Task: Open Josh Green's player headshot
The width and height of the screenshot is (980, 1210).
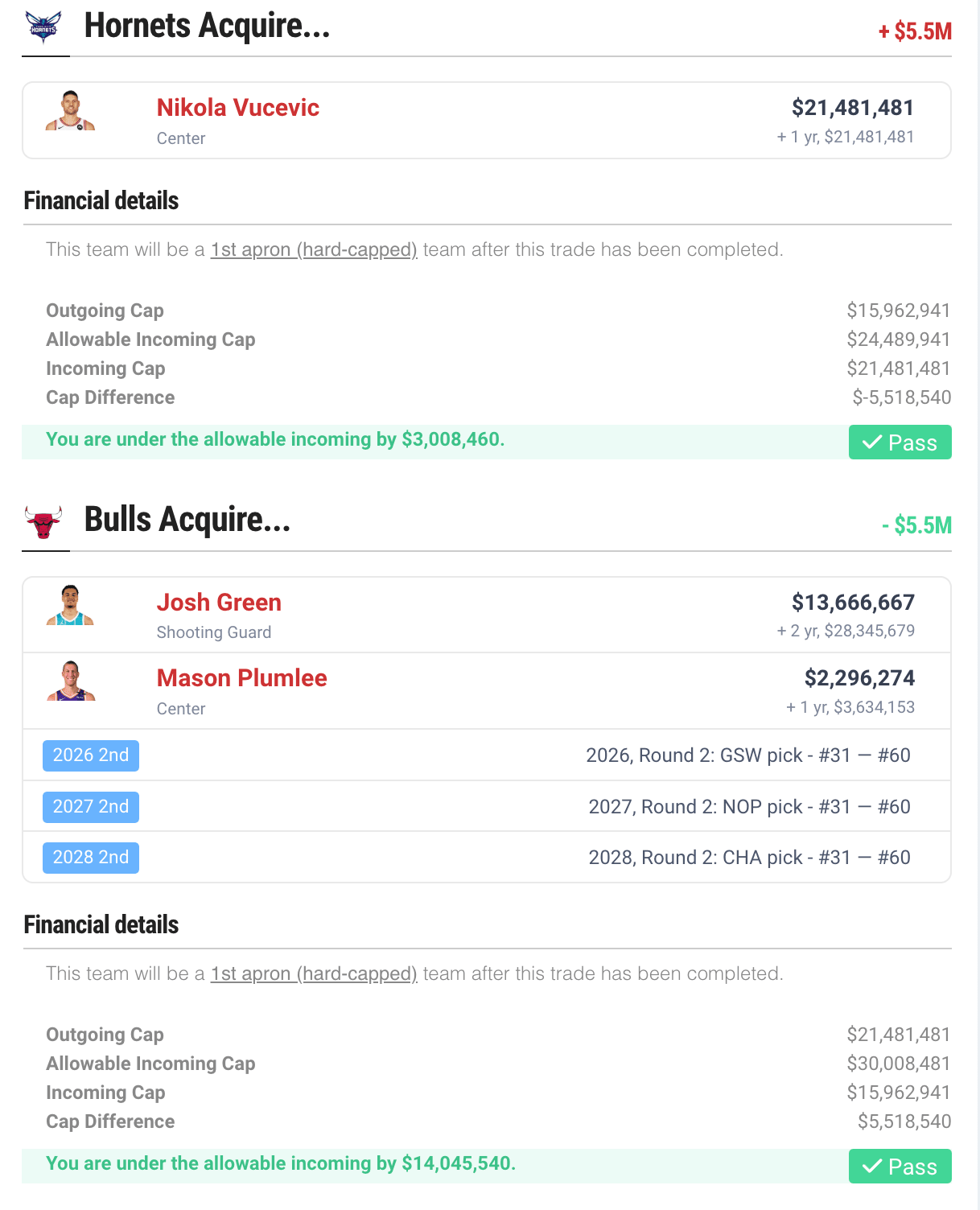Action: click(x=70, y=605)
